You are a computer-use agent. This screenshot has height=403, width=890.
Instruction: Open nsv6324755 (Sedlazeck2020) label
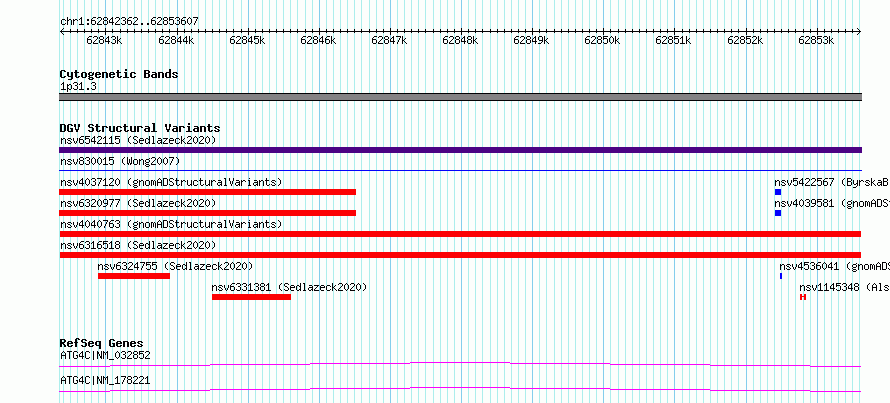point(175,266)
